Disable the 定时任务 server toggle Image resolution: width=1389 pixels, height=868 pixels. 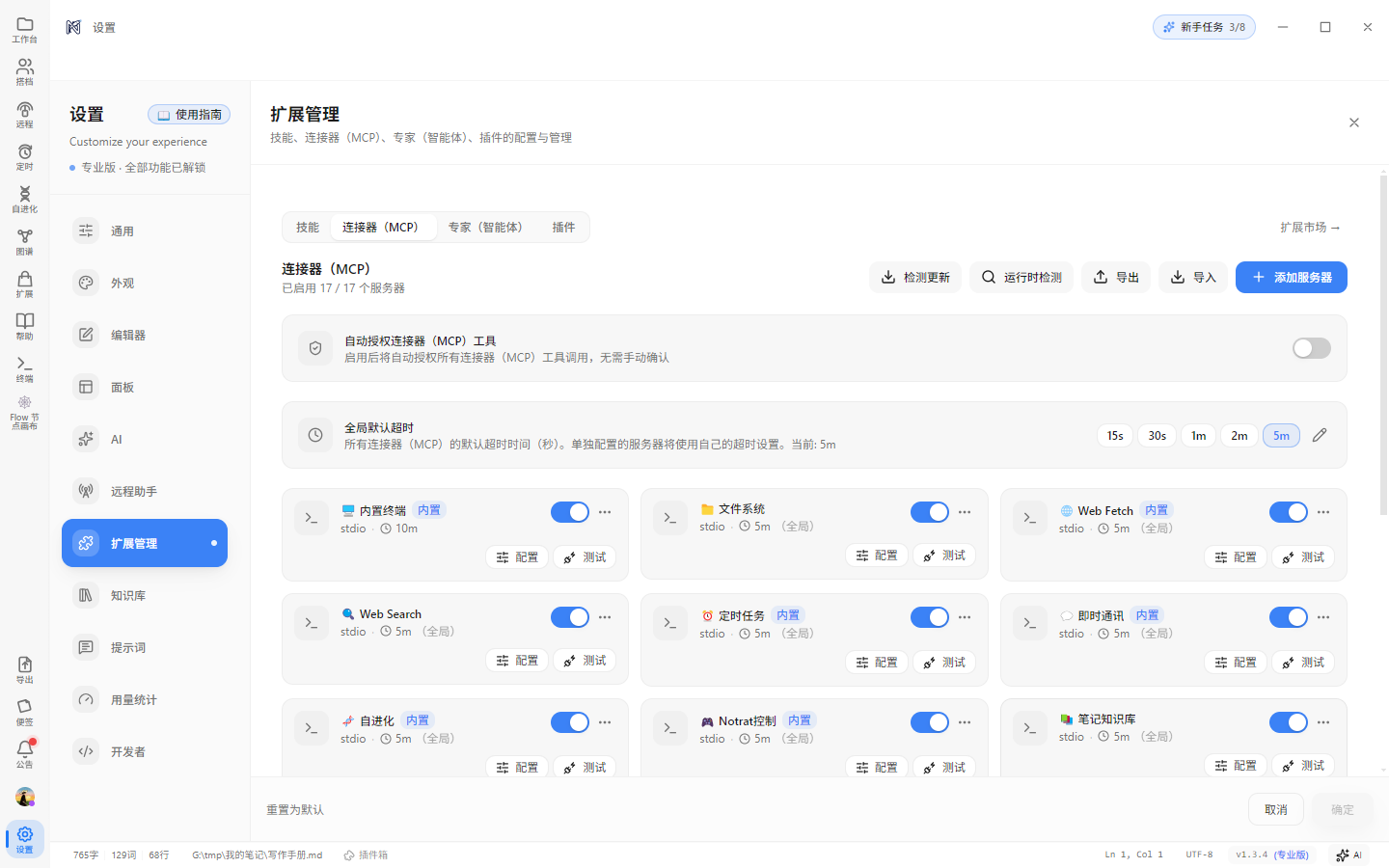point(930,617)
